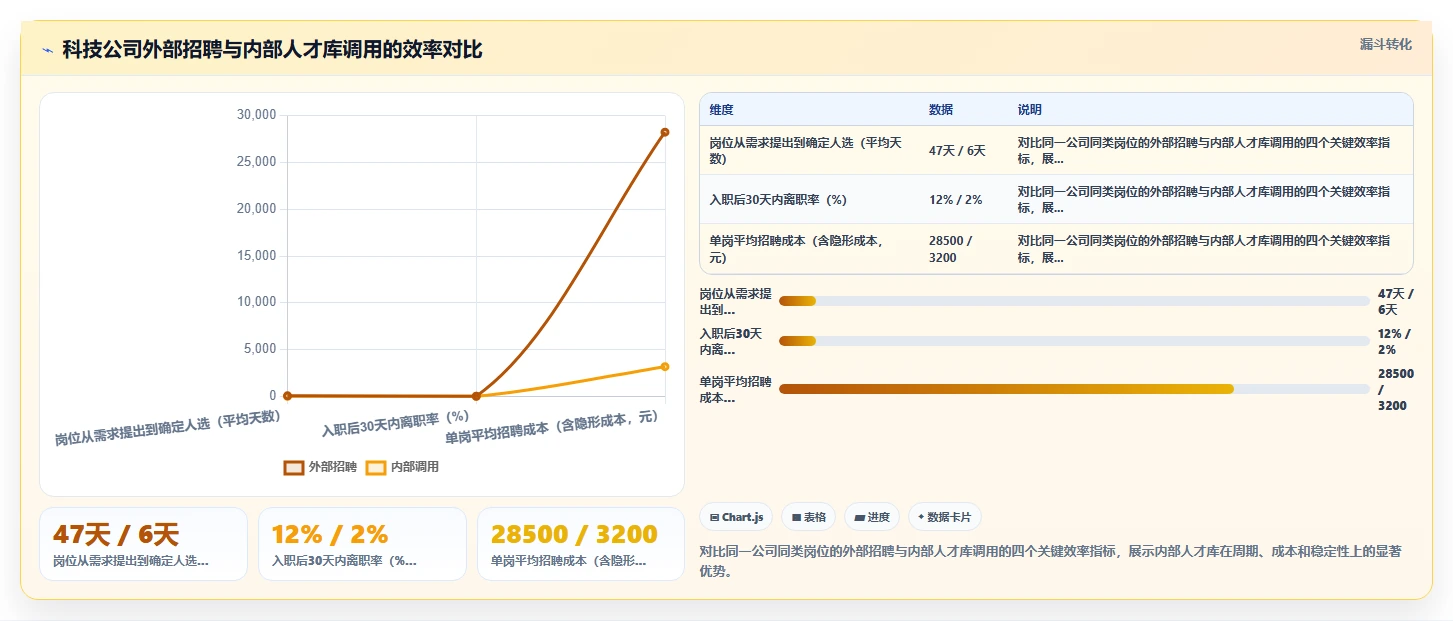The image size is (1453, 621).
Task: Click the 单岗平均招聘成本 progress bar
Action: coord(1074,389)
